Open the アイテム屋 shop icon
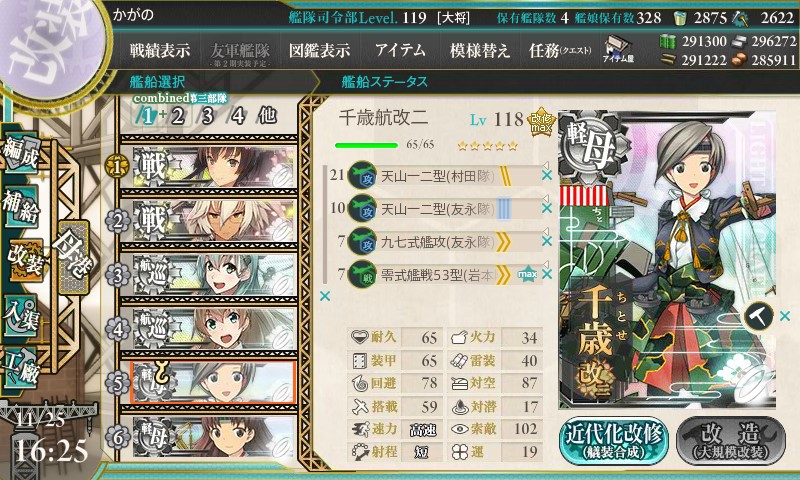Viewport: 800px width, 480px height. coord(618,50)
